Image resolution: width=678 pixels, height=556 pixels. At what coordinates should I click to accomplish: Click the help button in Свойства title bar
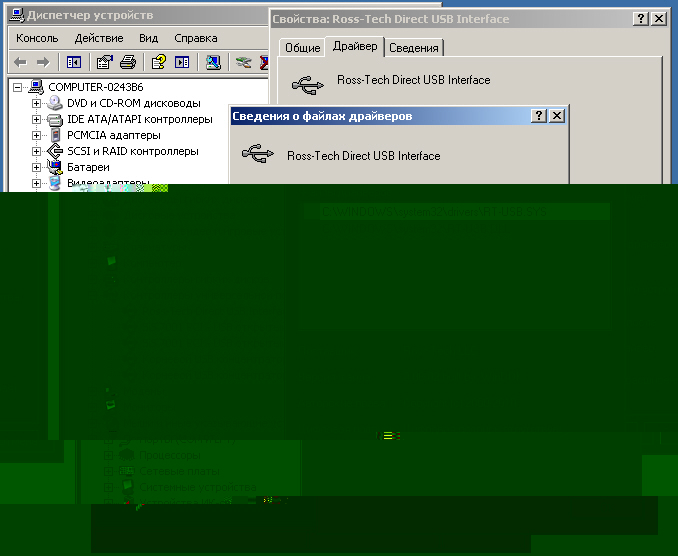pyautogui.click(x=641, y=19)
